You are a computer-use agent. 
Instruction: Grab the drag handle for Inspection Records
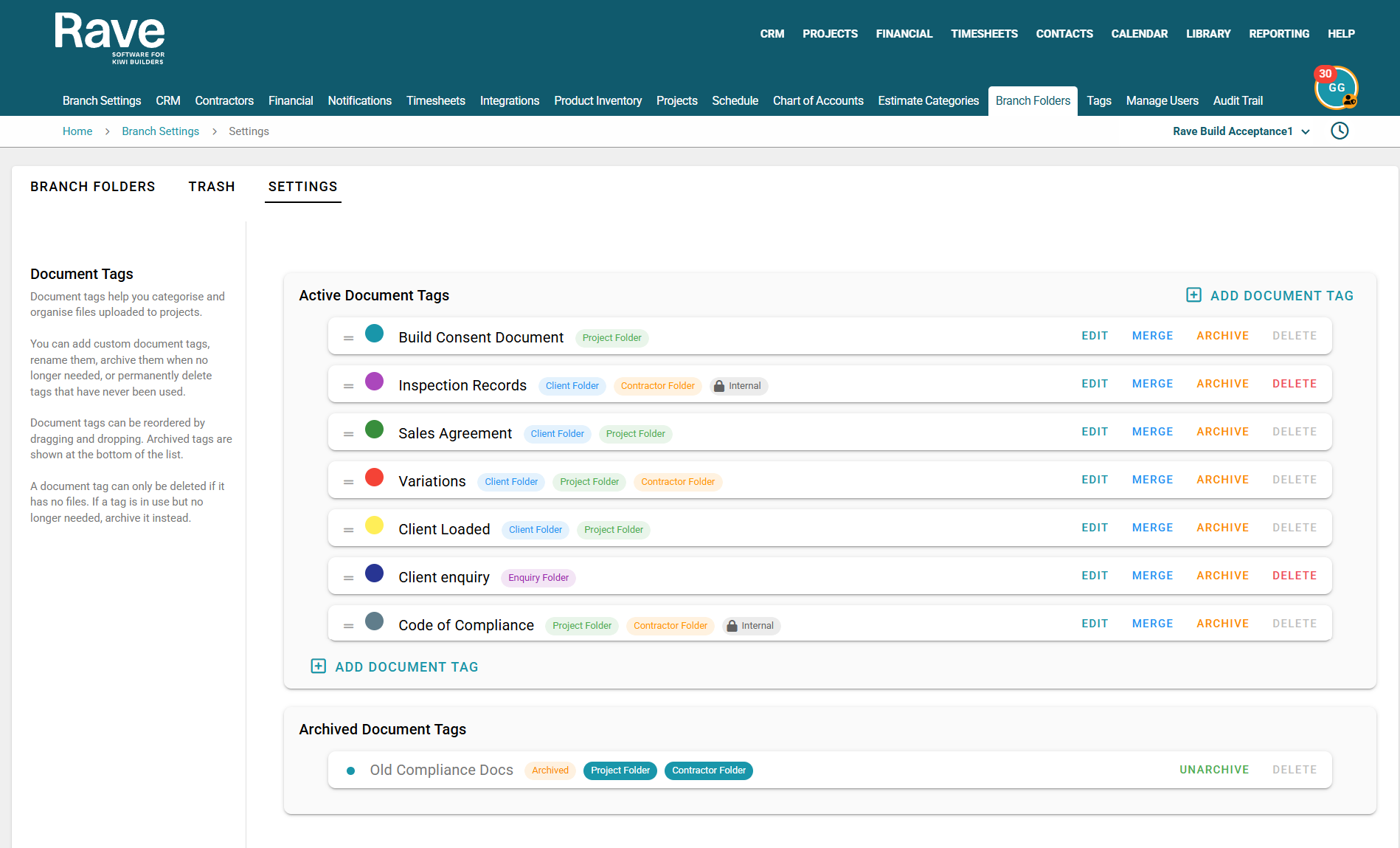349,386
